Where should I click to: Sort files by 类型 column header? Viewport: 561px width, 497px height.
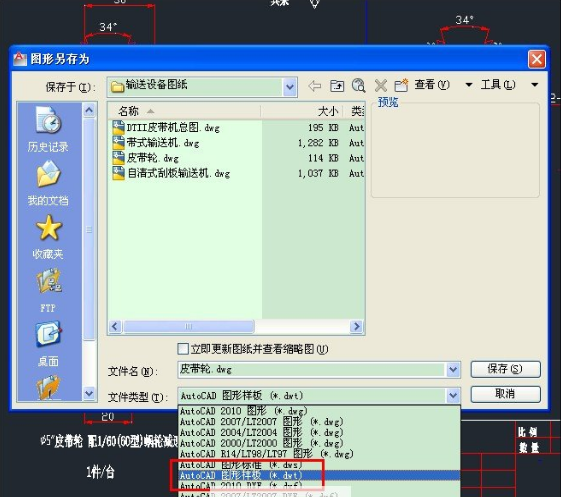point(354,111)
